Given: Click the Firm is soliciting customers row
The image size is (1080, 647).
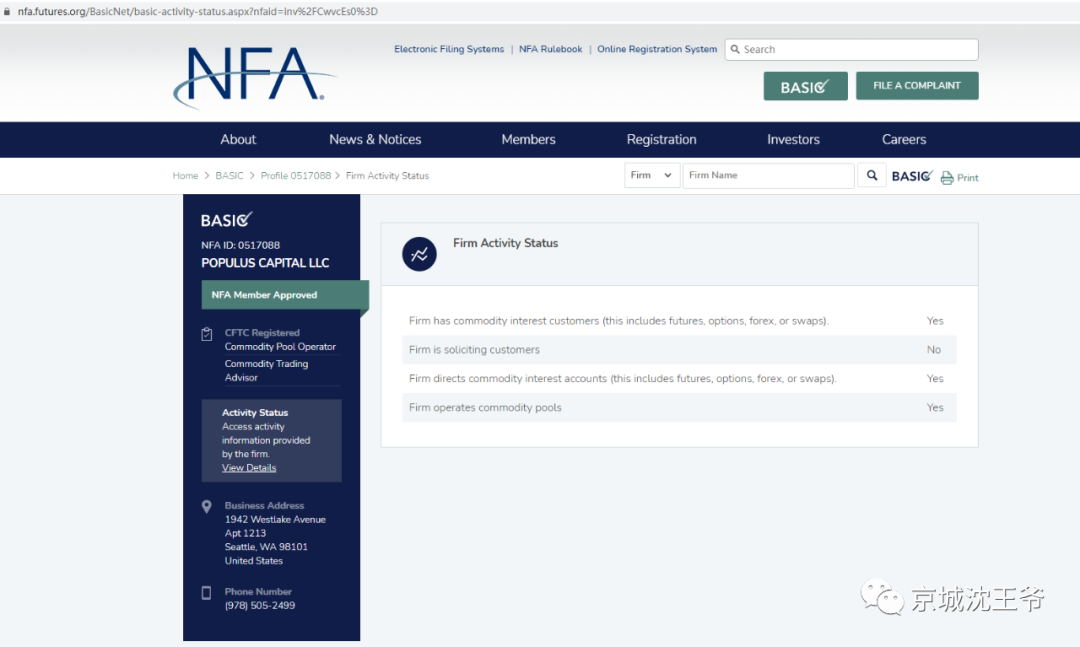Looking at the screenshot, I should [x=679, y=350].
